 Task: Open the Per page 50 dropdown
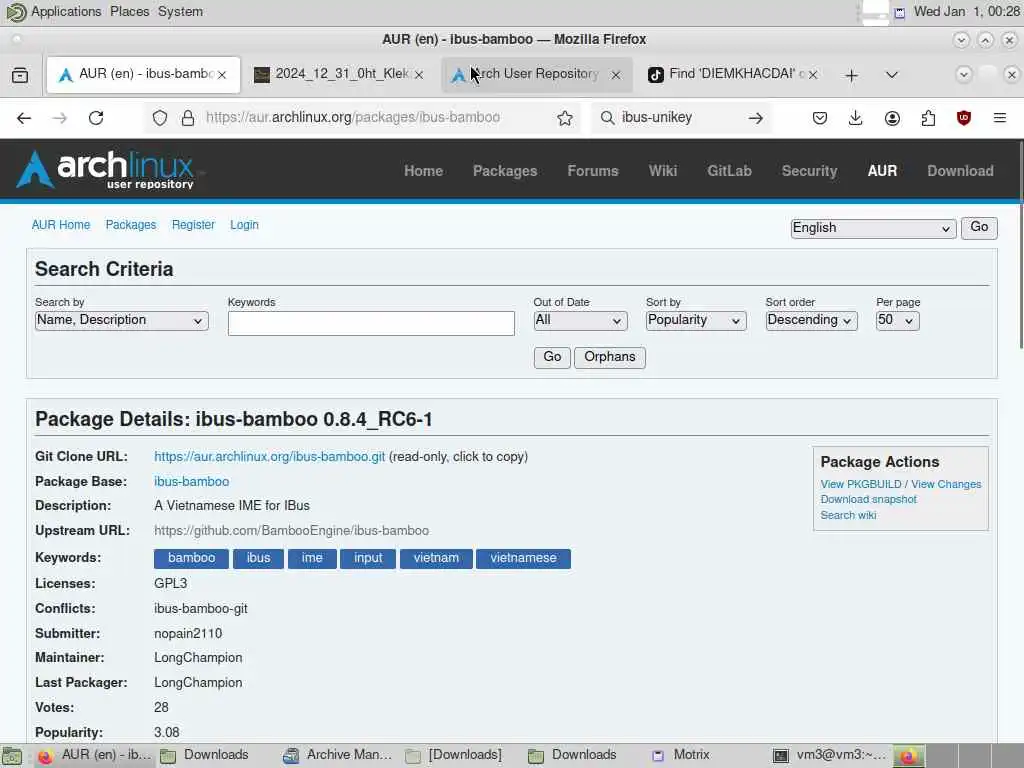click(897, 321)
